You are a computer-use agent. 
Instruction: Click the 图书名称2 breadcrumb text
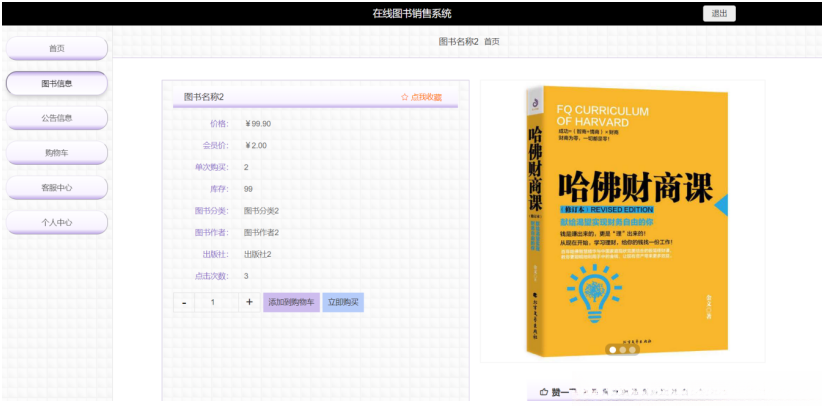pos(459,41)
